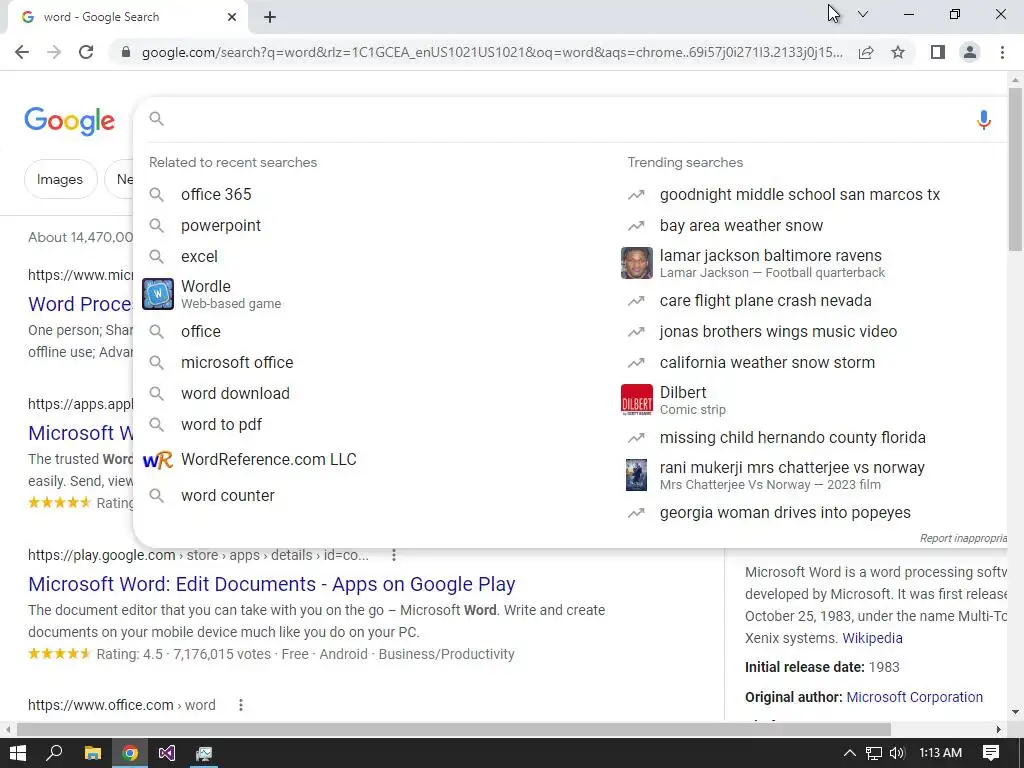The height and width of the screenshot is (768, 1024).
Task: Go back using the browser back arrow
Action: click(22, 52)
